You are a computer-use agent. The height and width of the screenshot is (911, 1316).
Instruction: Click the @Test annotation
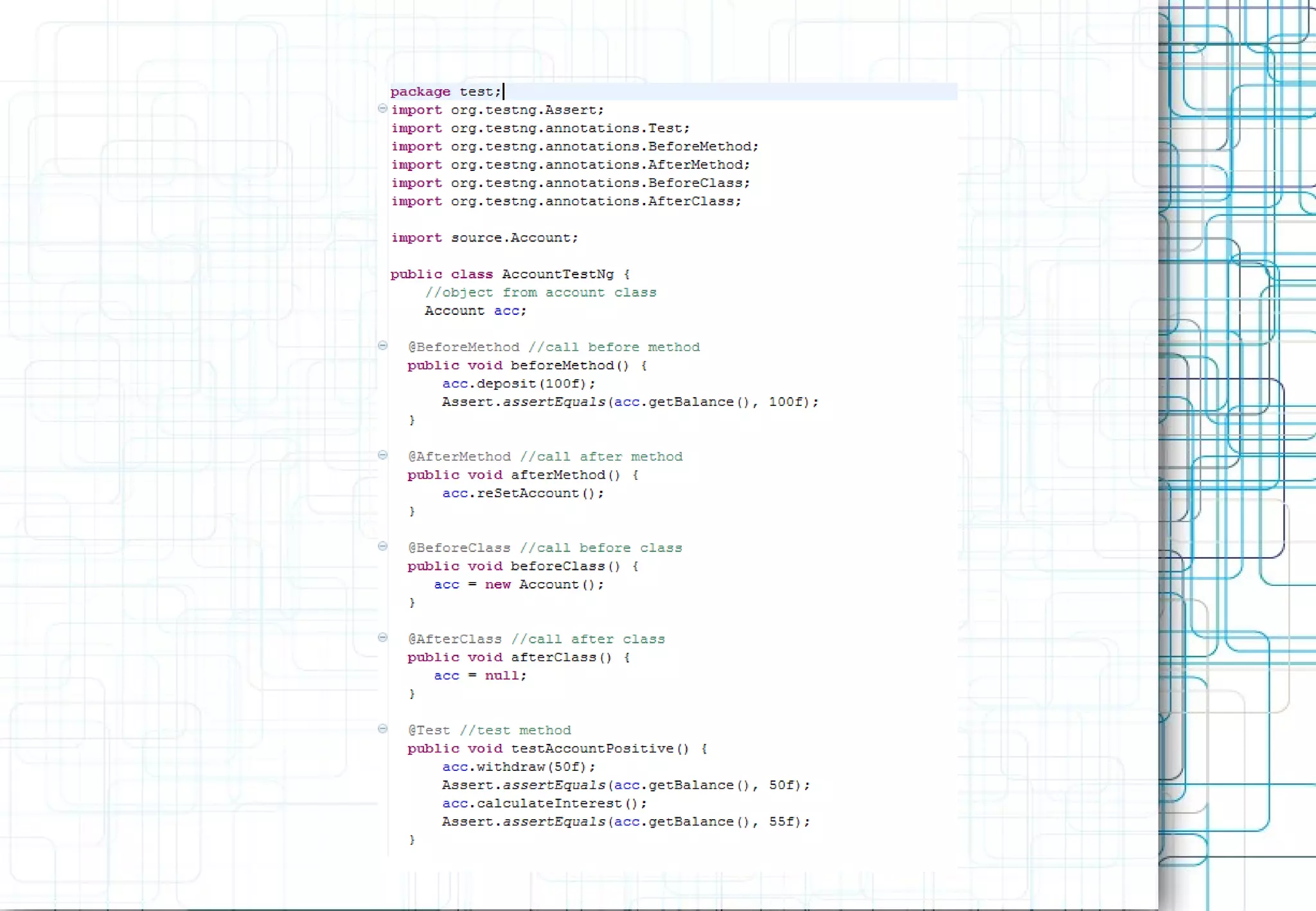tap(430, 730)
